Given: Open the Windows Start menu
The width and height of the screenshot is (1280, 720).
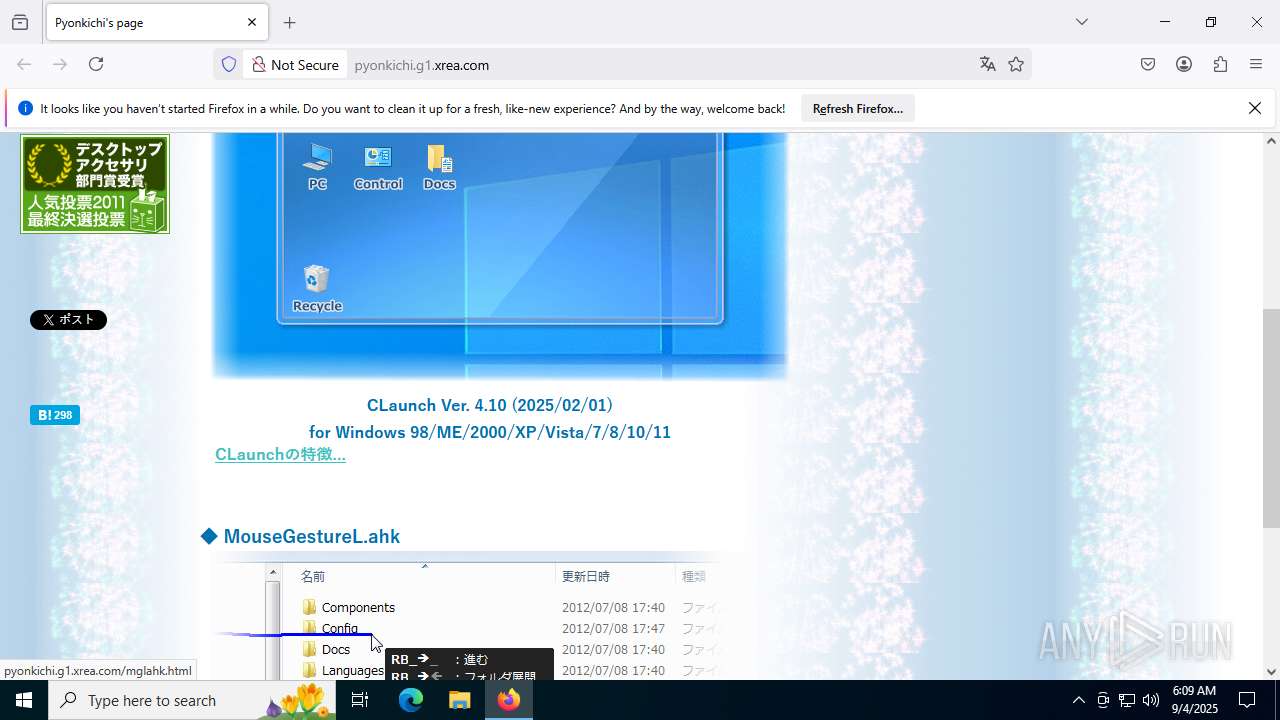Looking at the screenshot, I should point(24,700).
